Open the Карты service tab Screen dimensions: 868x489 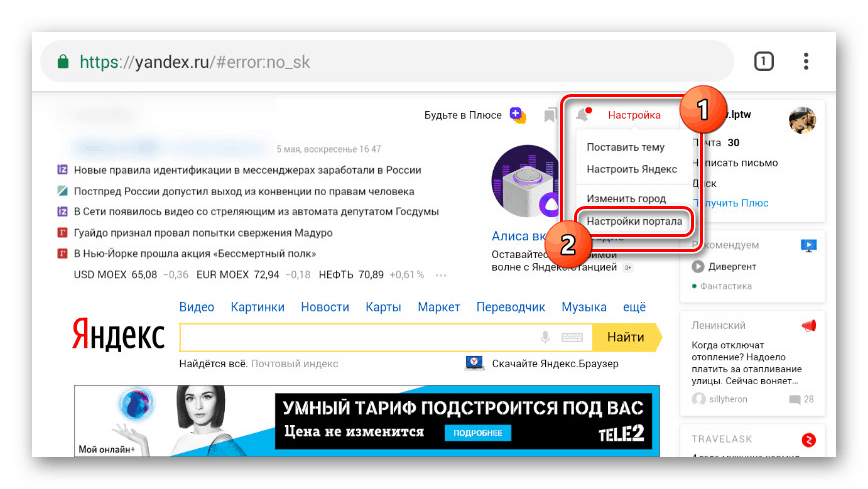click(383, 307)
